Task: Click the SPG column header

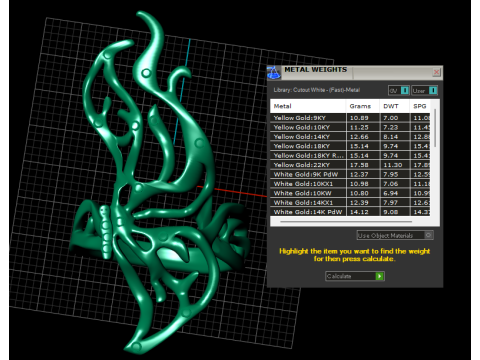Action: point(420,106)
